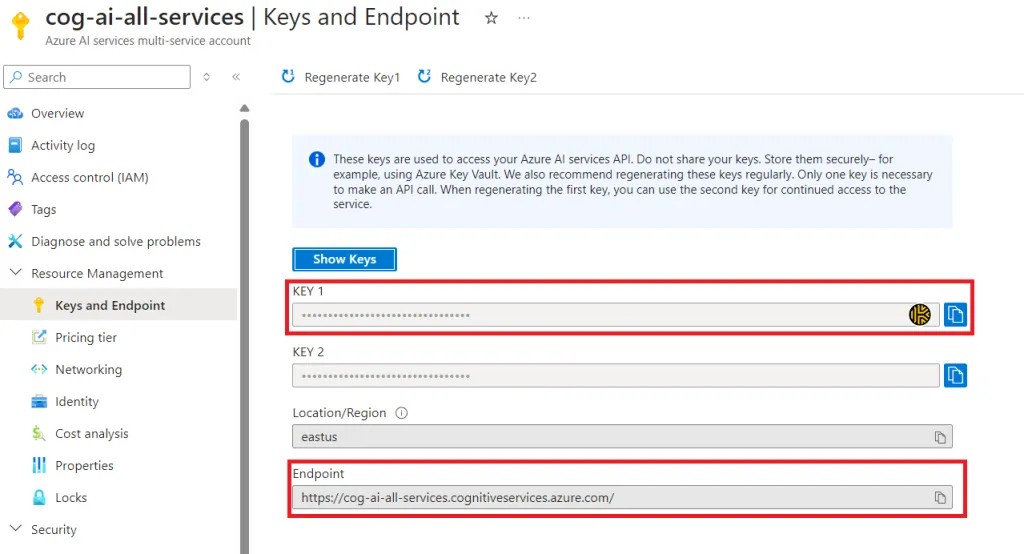Image resolution: width=1024 pixels, height=554 pixels.
Task: Copy the Endpoint URL
Action: point(940,498)
